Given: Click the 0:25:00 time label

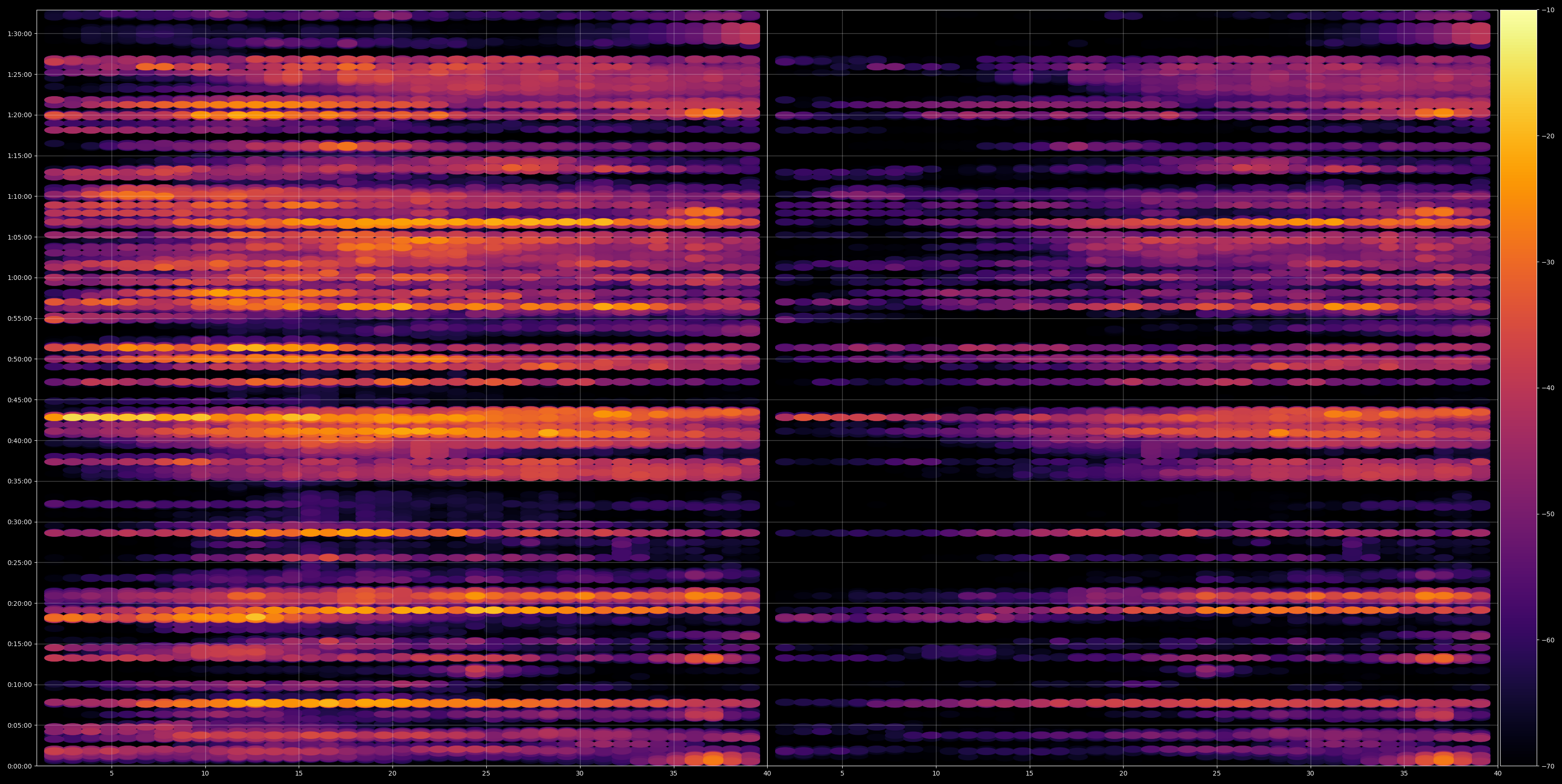Looking at the screenshot, I should 19,563.
